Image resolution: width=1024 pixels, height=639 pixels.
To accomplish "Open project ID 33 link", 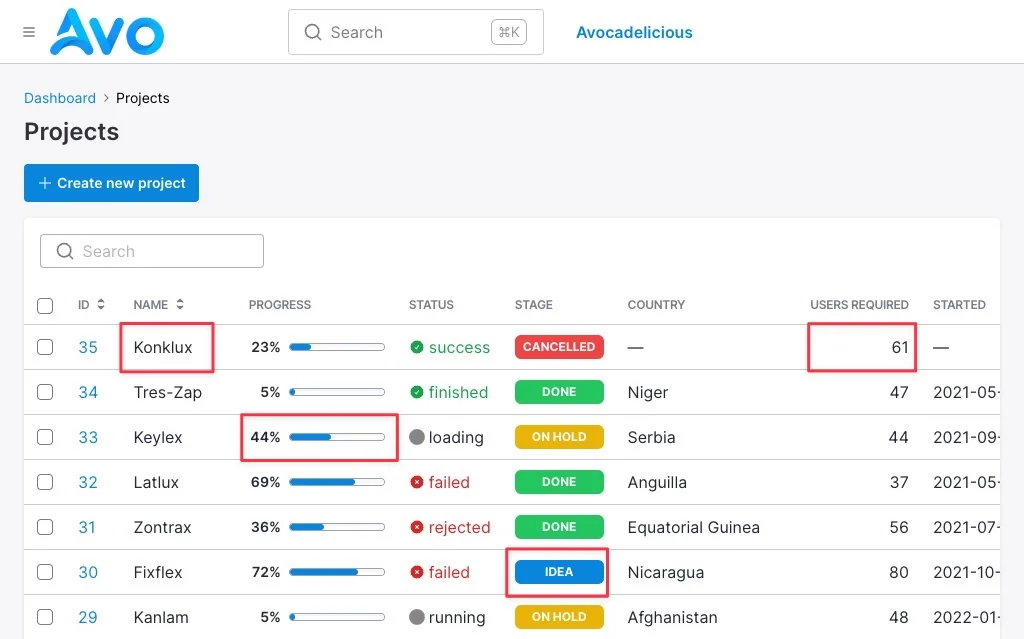I will pos(88,437).
